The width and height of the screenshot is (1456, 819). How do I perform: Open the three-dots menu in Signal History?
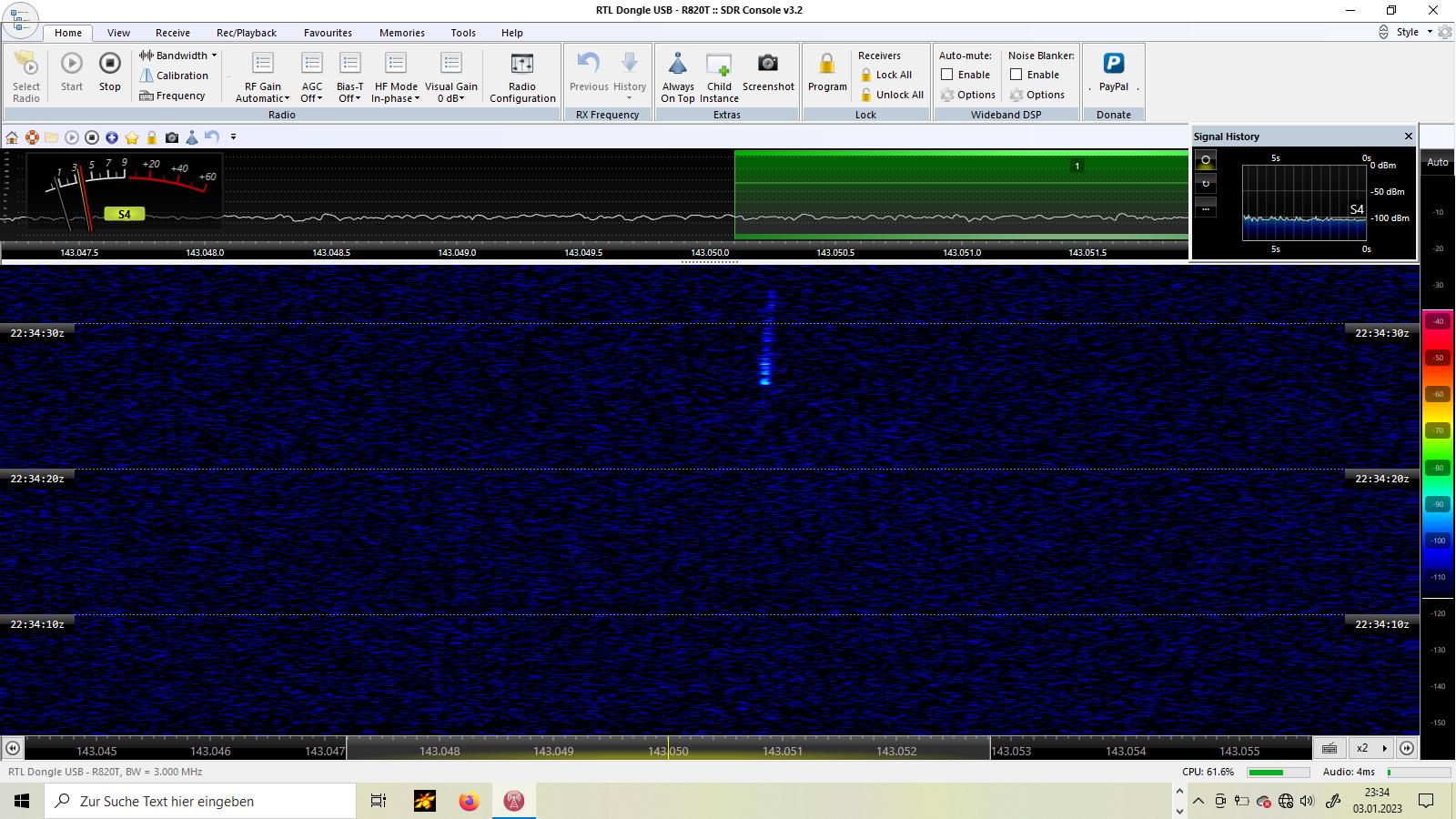(1206, 208)
